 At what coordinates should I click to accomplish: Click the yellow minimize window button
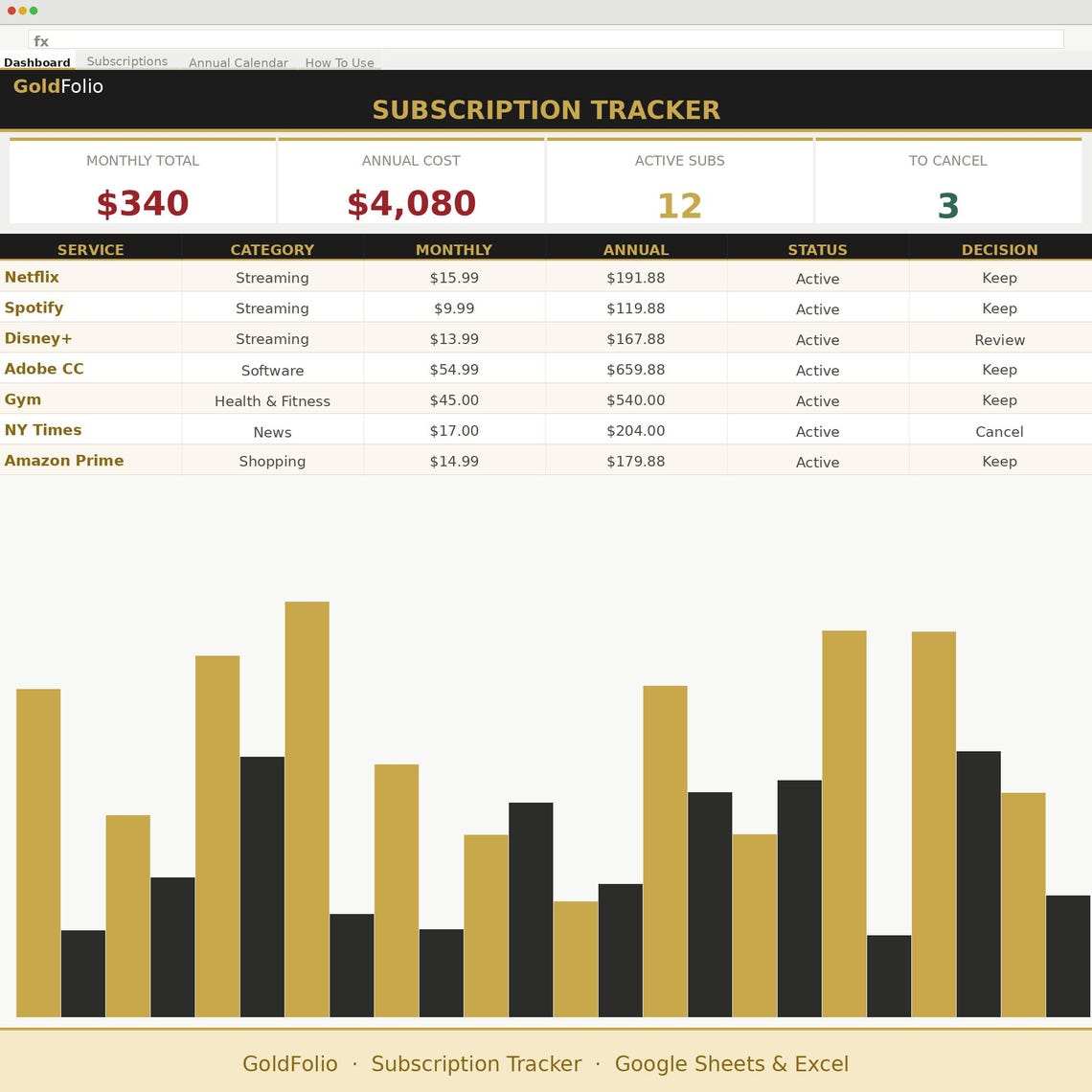tap(22, 11)
